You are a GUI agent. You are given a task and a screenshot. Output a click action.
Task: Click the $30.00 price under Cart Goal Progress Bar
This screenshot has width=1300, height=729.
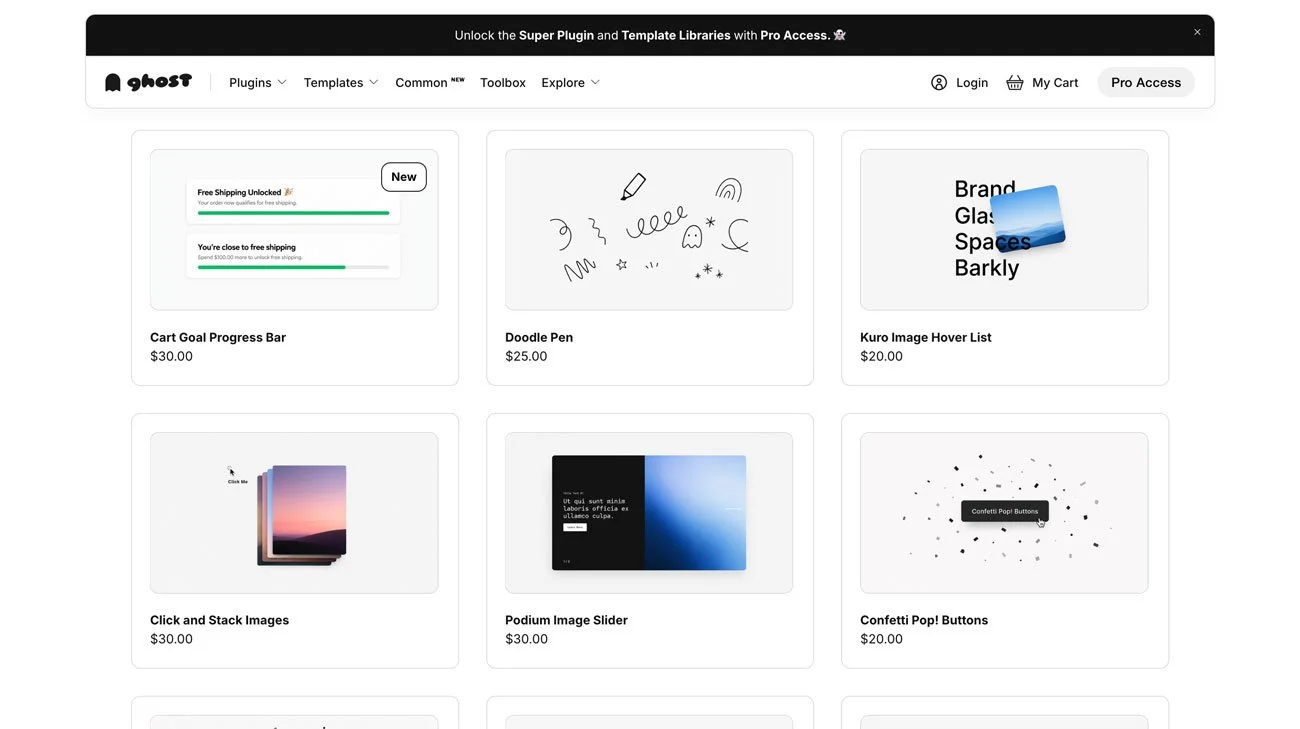coord(171,357)
